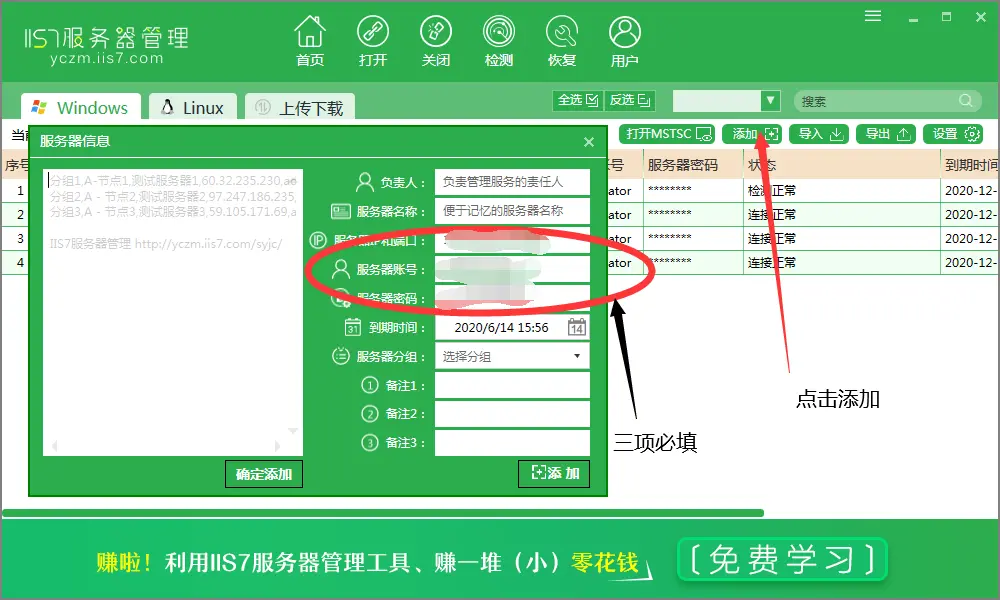Viewport: 1000px width, 600px height.
Task: Expand the dropdown beside 反选
Action: [x=770, y=100]
